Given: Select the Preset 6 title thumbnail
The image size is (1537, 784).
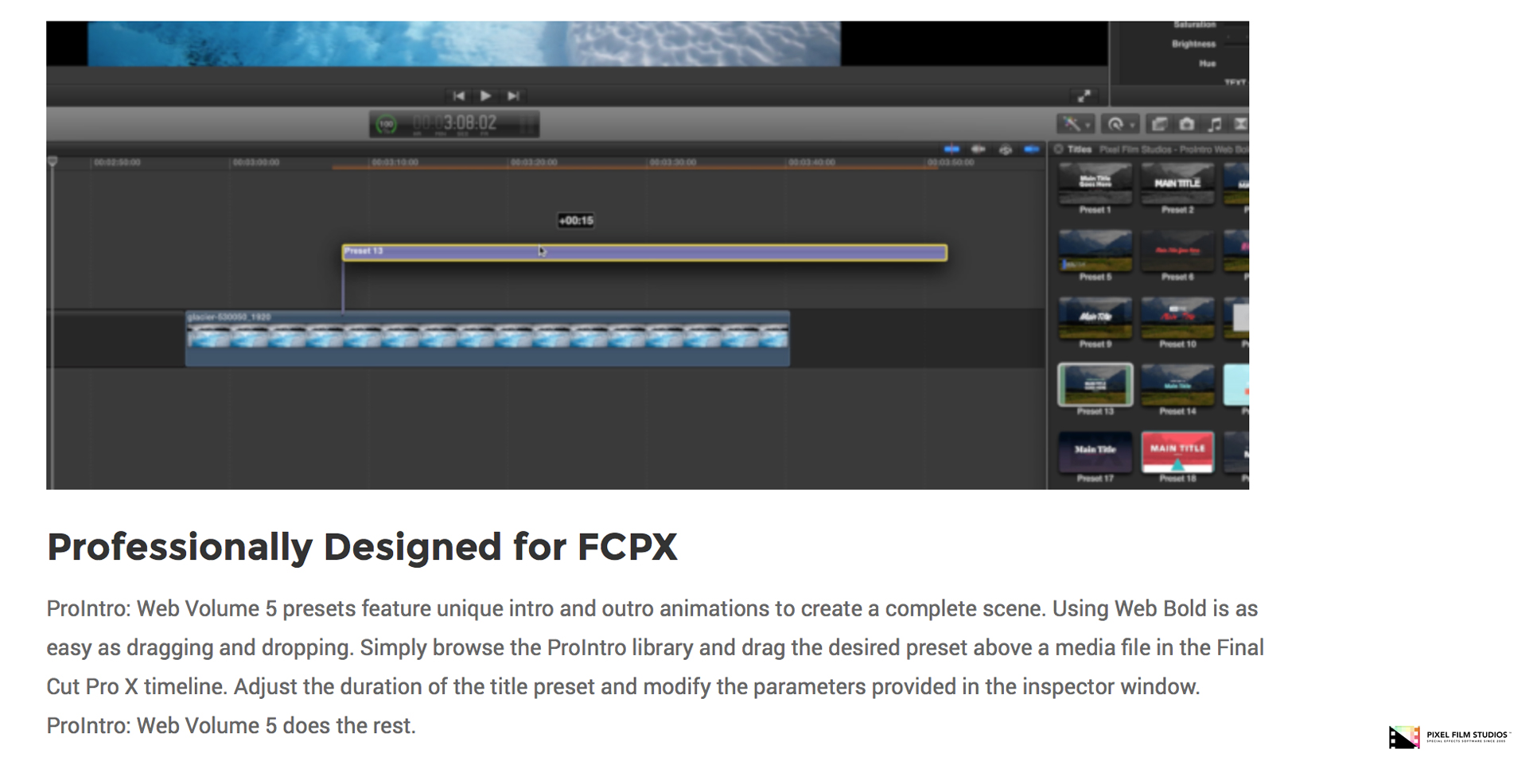Looking at the screenshot, I should 1177,250.
